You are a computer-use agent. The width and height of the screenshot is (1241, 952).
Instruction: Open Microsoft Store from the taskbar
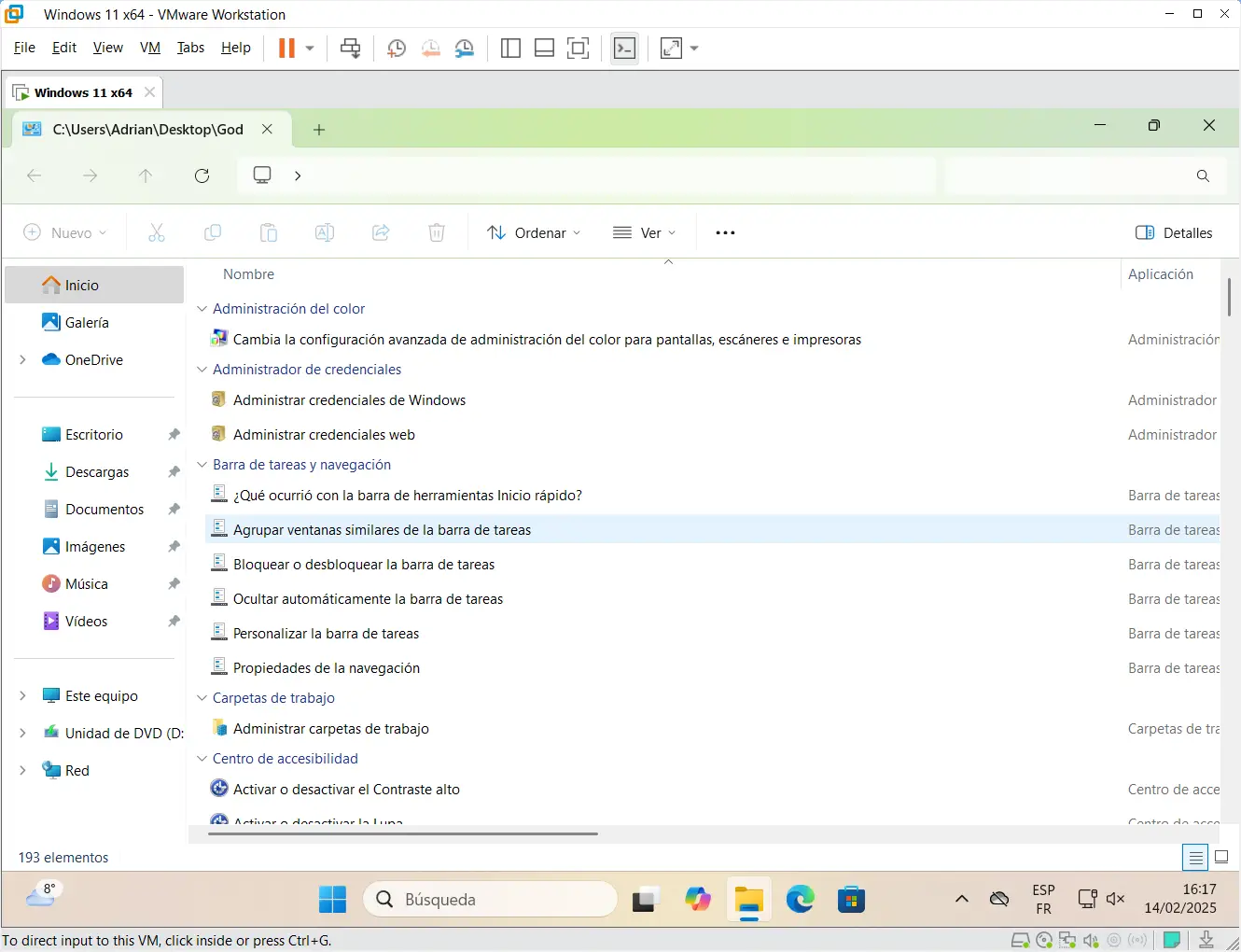point(851,900)
